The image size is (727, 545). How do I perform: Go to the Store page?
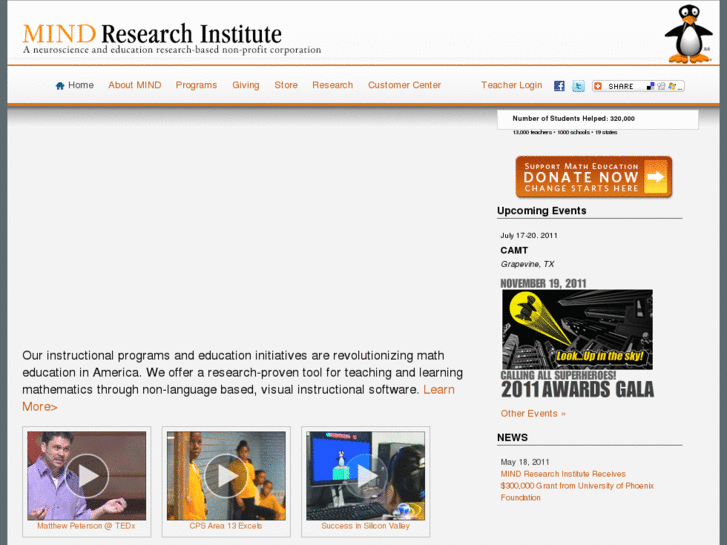[x=286, y=85]
